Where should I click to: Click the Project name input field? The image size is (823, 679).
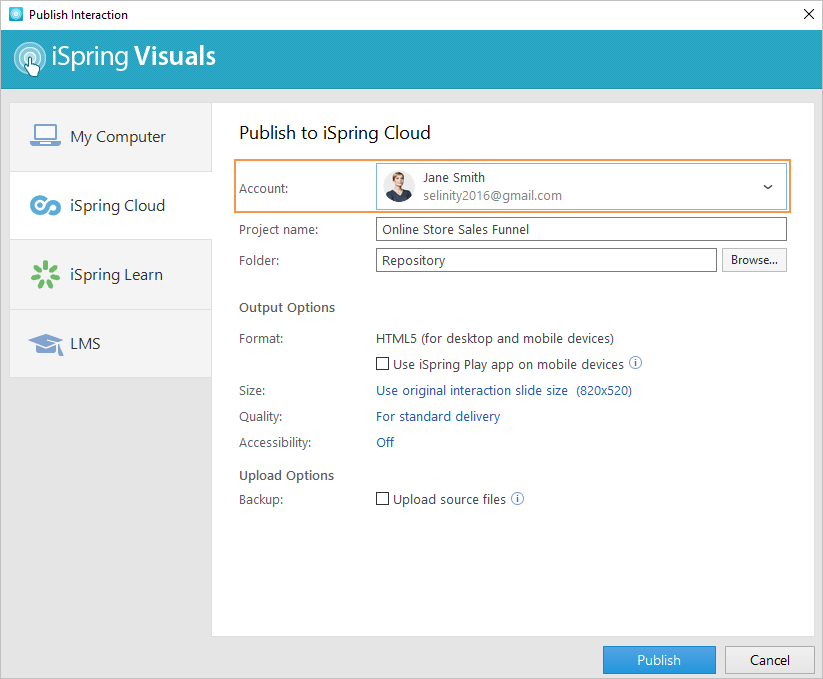(x=581, y=229)
